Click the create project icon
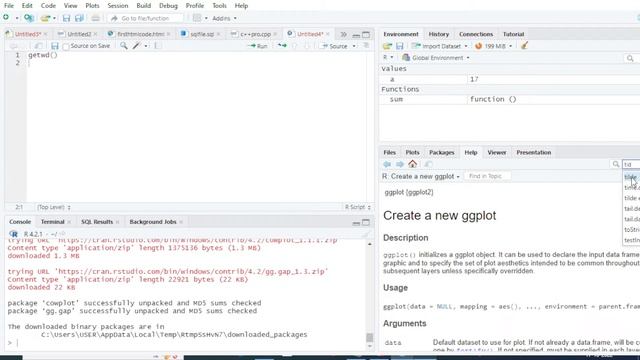Viewport: 640px width, 360px height. coord(29,18)
